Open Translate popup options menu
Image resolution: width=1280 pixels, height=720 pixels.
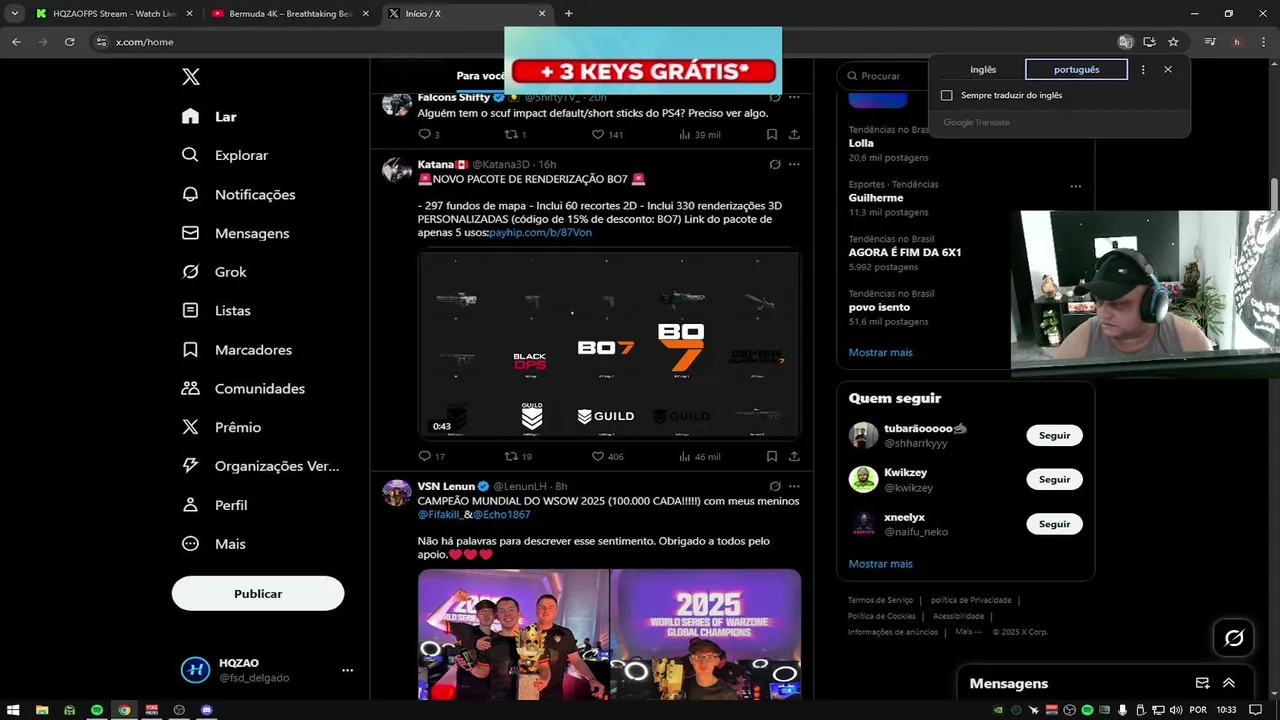tap(1143, 69)
